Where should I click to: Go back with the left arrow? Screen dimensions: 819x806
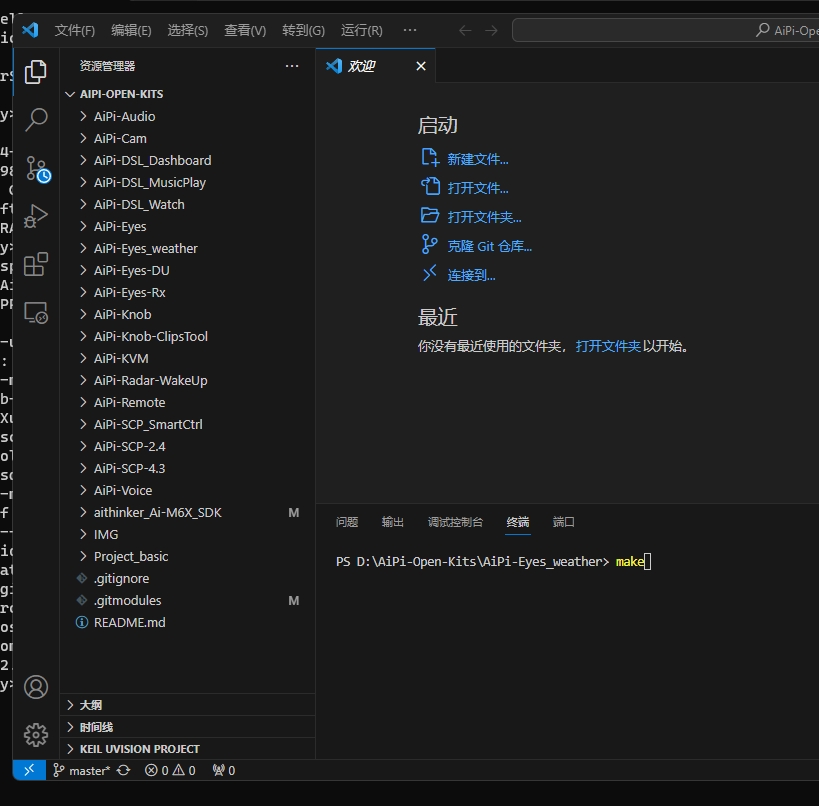pyautogui.click(x=465, y=30)
